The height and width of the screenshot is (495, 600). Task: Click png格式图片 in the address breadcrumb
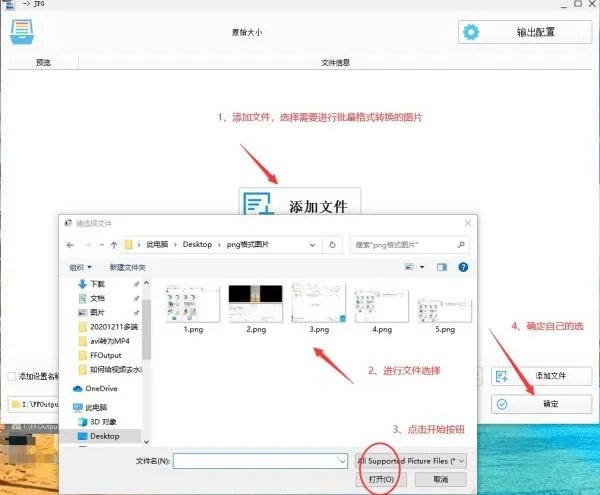coord(248,244)
